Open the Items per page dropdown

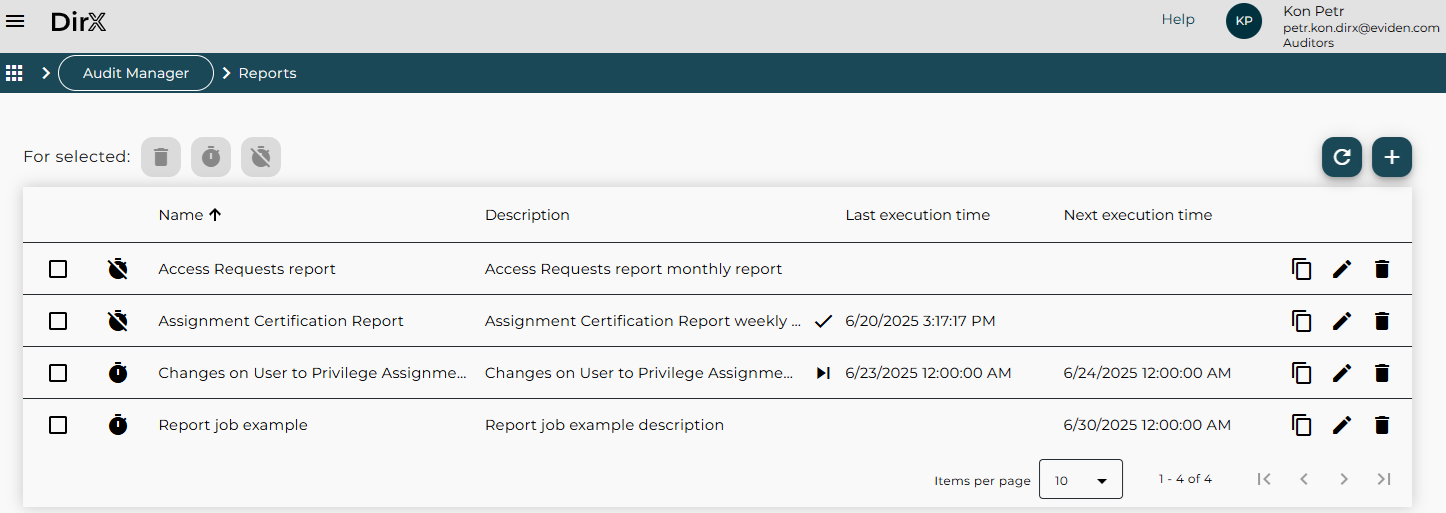point(1080,480)
